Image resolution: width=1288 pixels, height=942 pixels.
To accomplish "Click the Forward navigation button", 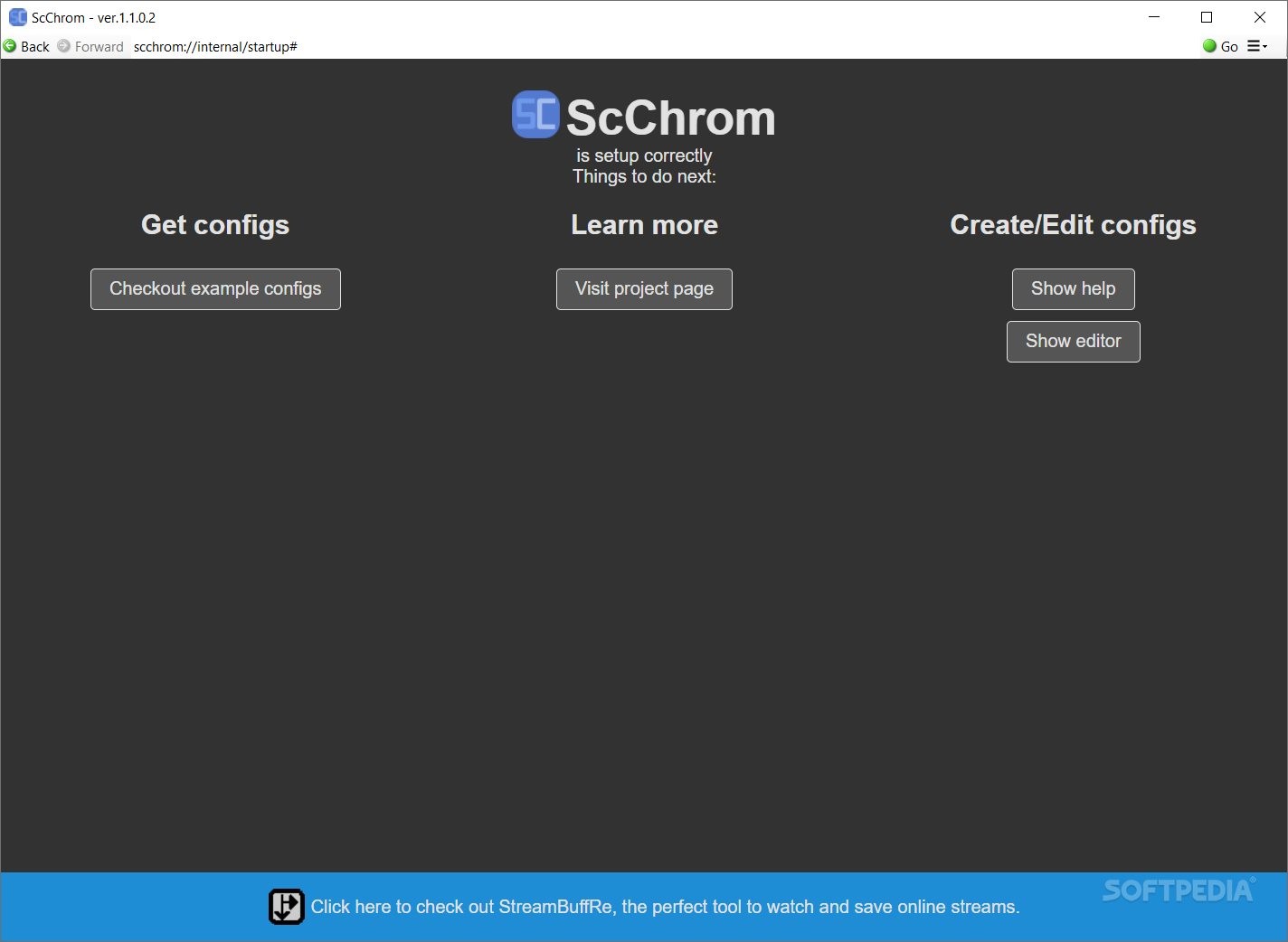I will [90, 46].
